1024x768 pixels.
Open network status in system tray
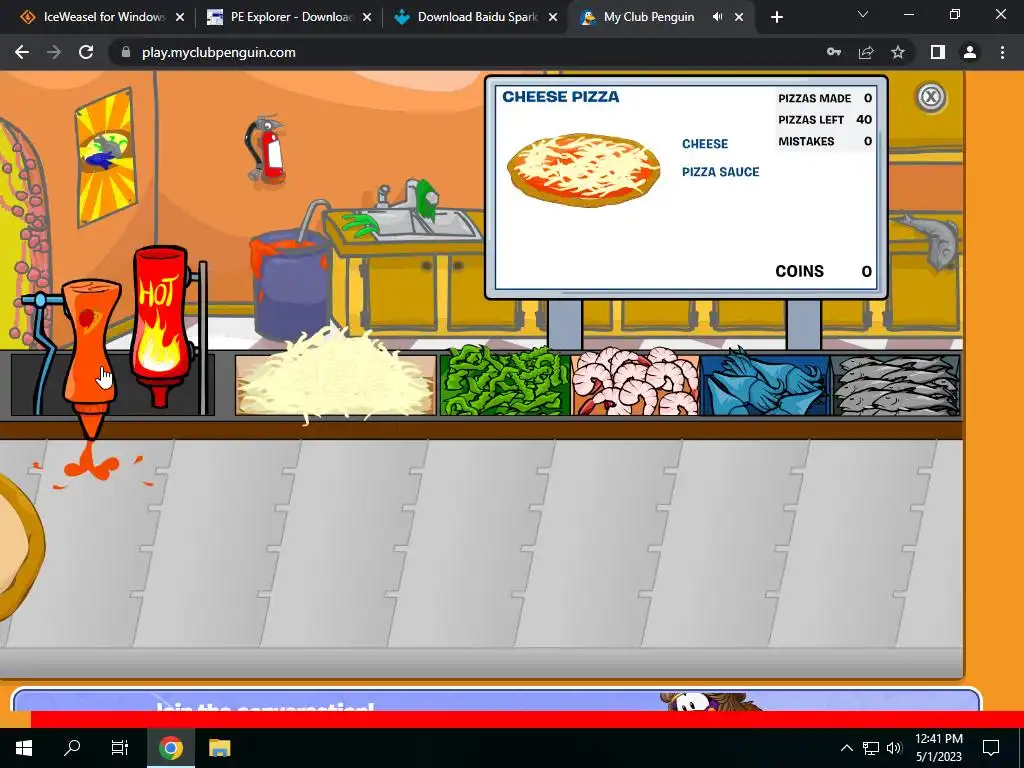[871, 748]
